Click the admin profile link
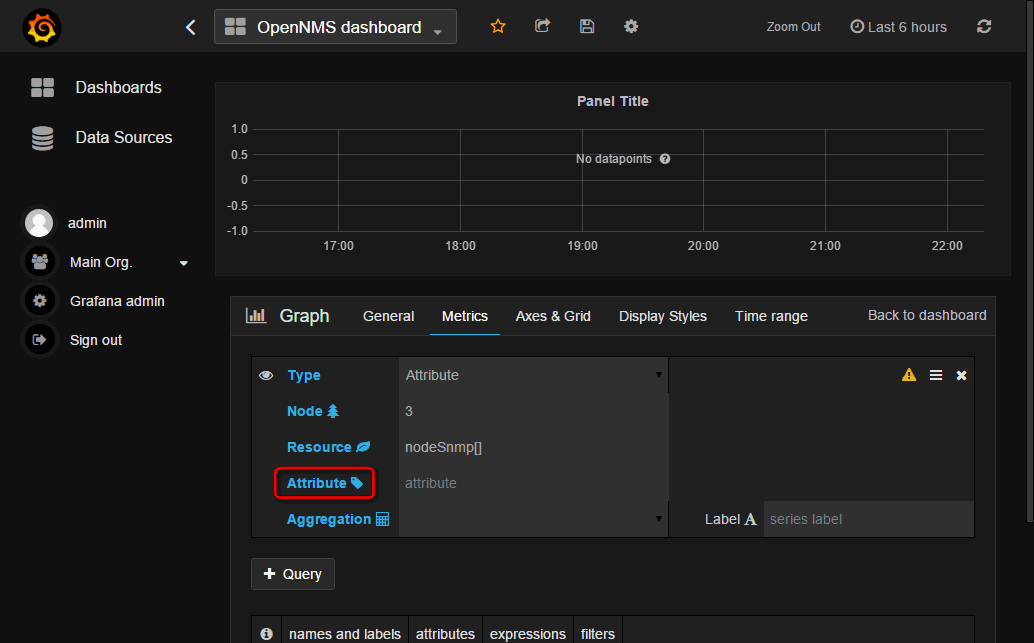Image resolution: width=1034 pixels, height=643 pixels. [x=87, y=223]
